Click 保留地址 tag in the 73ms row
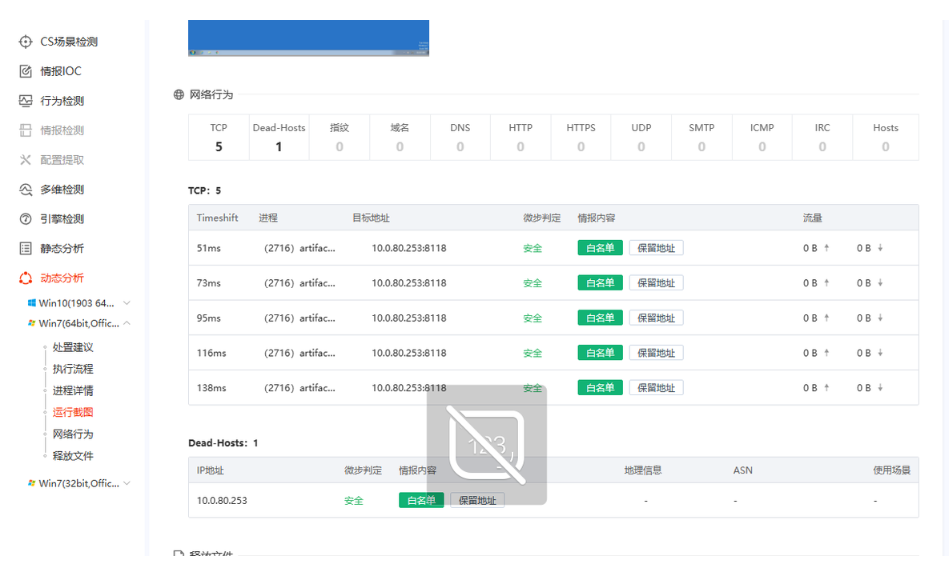This screenshot has width=949, height=585. pos(656,283)
